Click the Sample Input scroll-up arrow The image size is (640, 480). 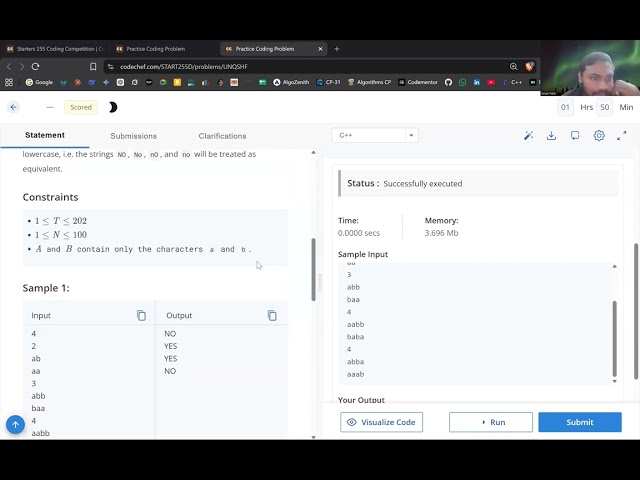[x=615, y=267]
